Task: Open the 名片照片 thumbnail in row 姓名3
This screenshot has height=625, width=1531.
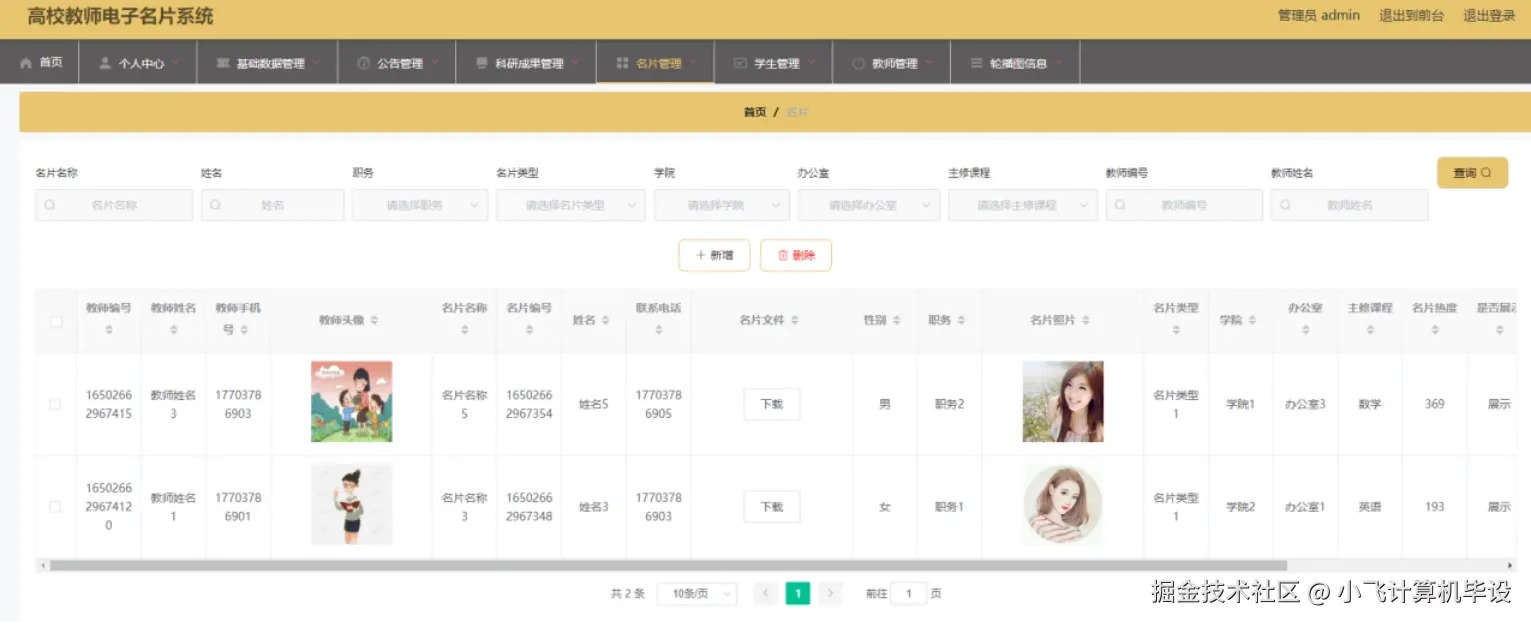Action: point(1063,505)
